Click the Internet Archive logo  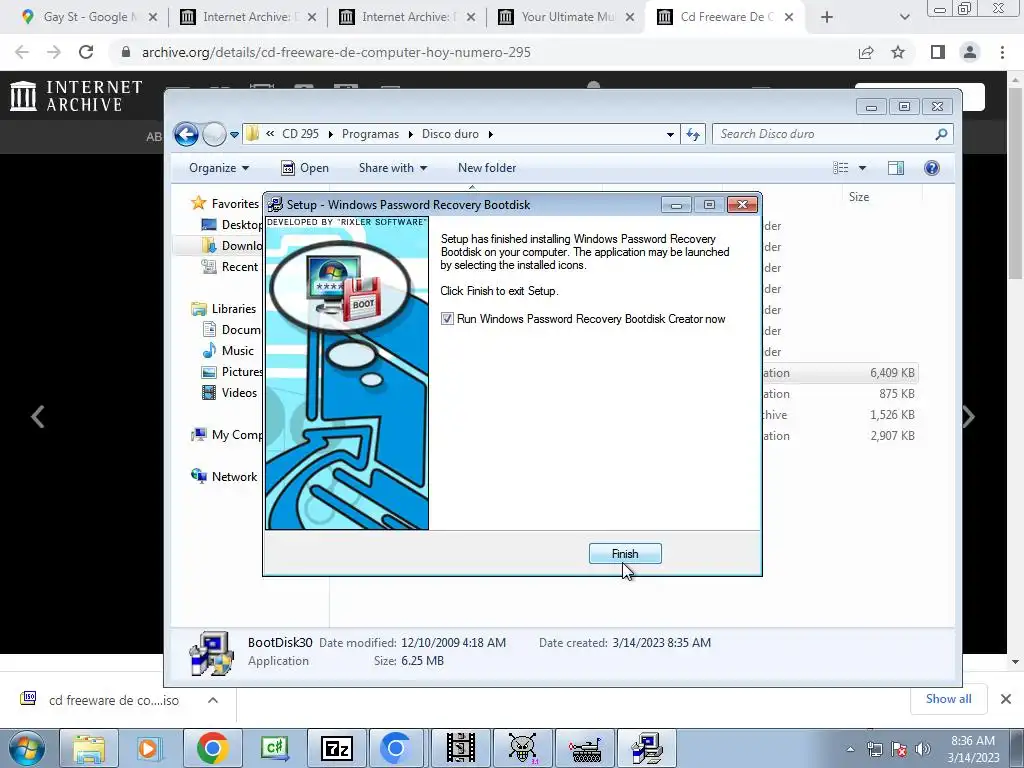tap(76, 95)
